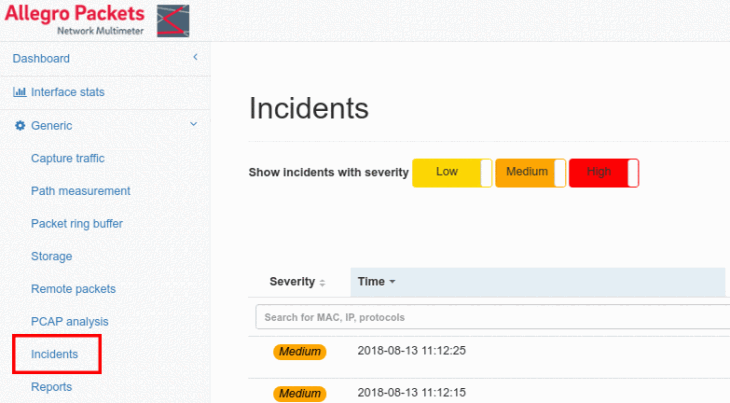
Task: Navigate to PCAP analysis
Action: [70, 321]
